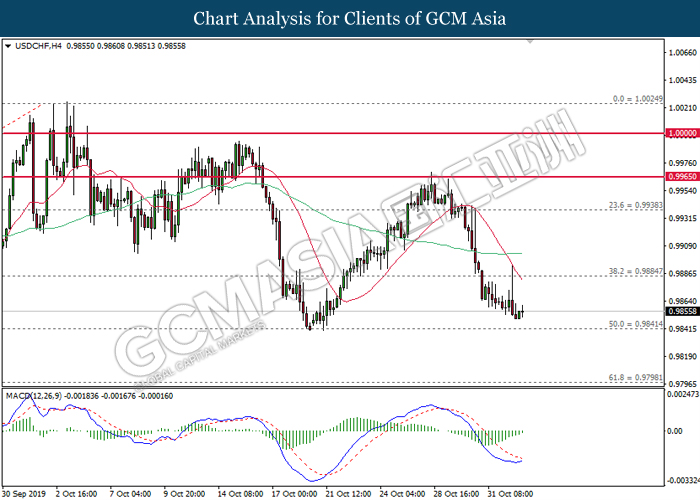Screen dimensions: 700x500
Task: Click the chart title mentioning GCM Asia
Action: 349,18
